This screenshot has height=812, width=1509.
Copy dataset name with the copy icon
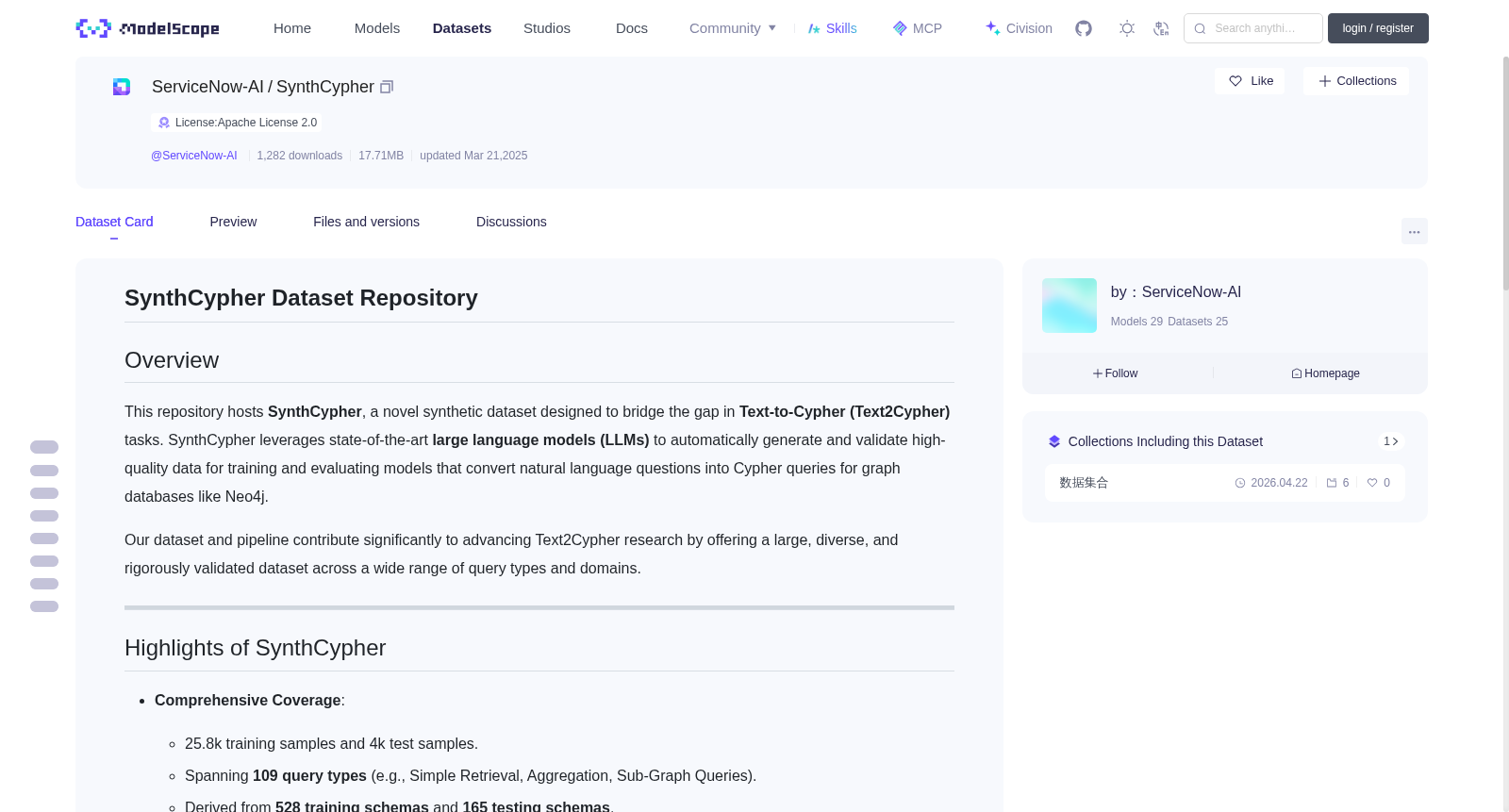387,87
